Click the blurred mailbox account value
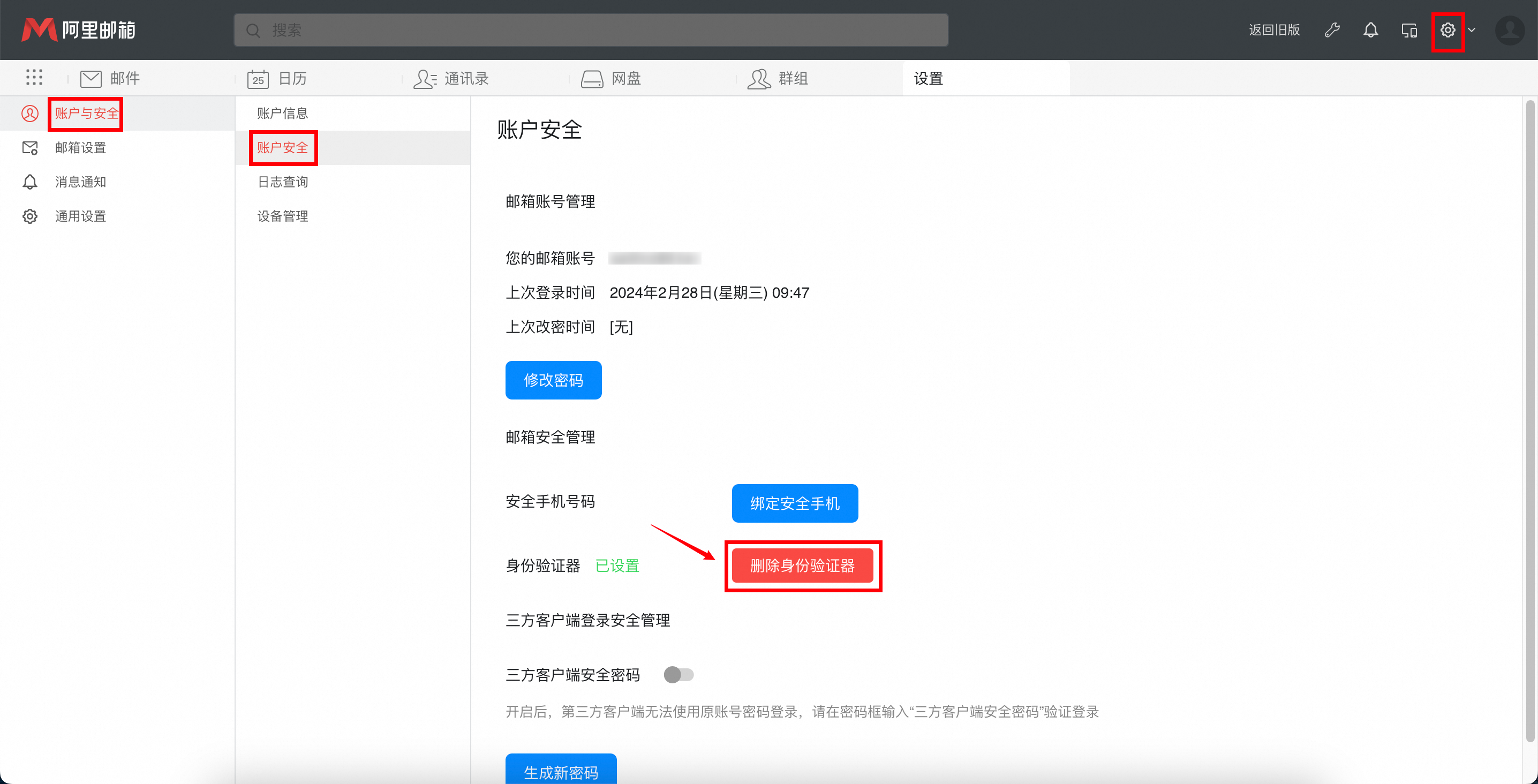 (x=654, y=258)
